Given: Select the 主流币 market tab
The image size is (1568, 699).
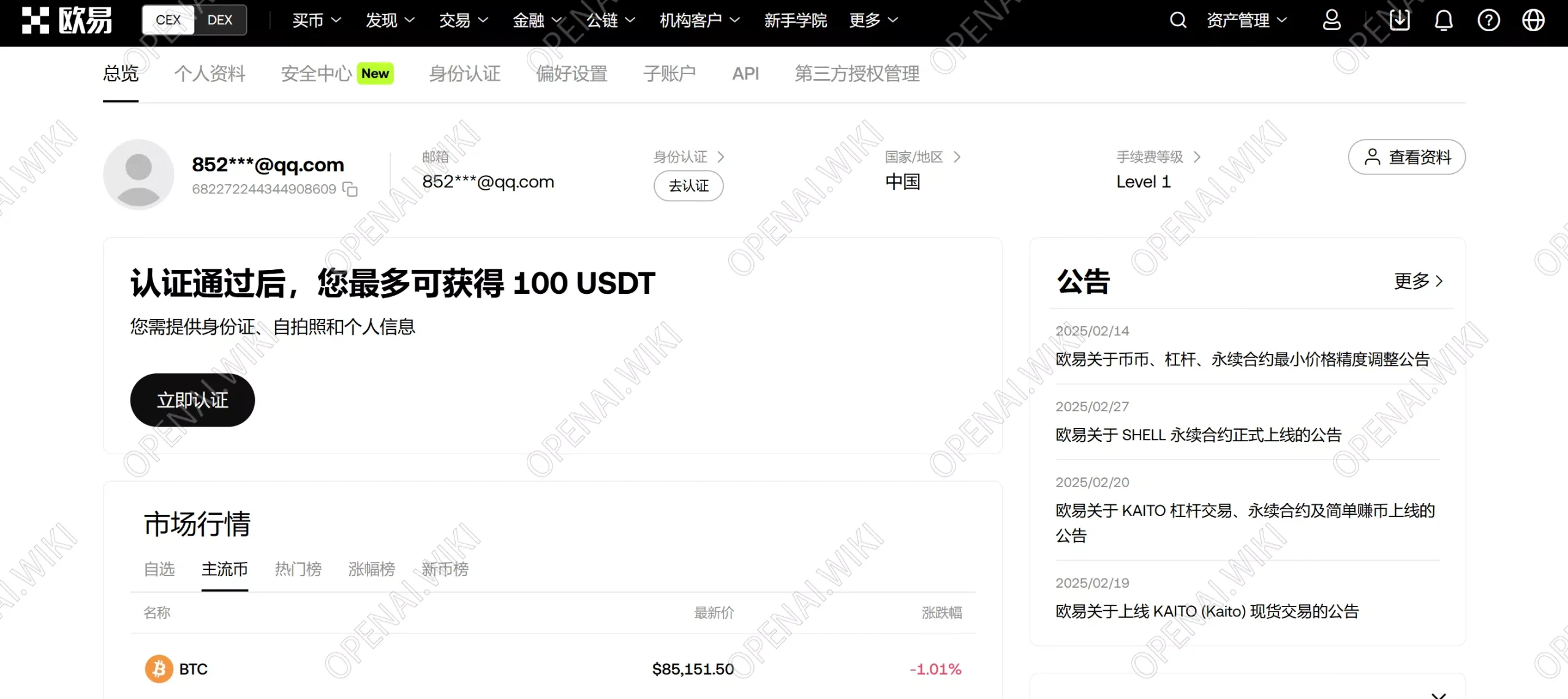Looking at the screenshot, I should (x=225, y=569).
